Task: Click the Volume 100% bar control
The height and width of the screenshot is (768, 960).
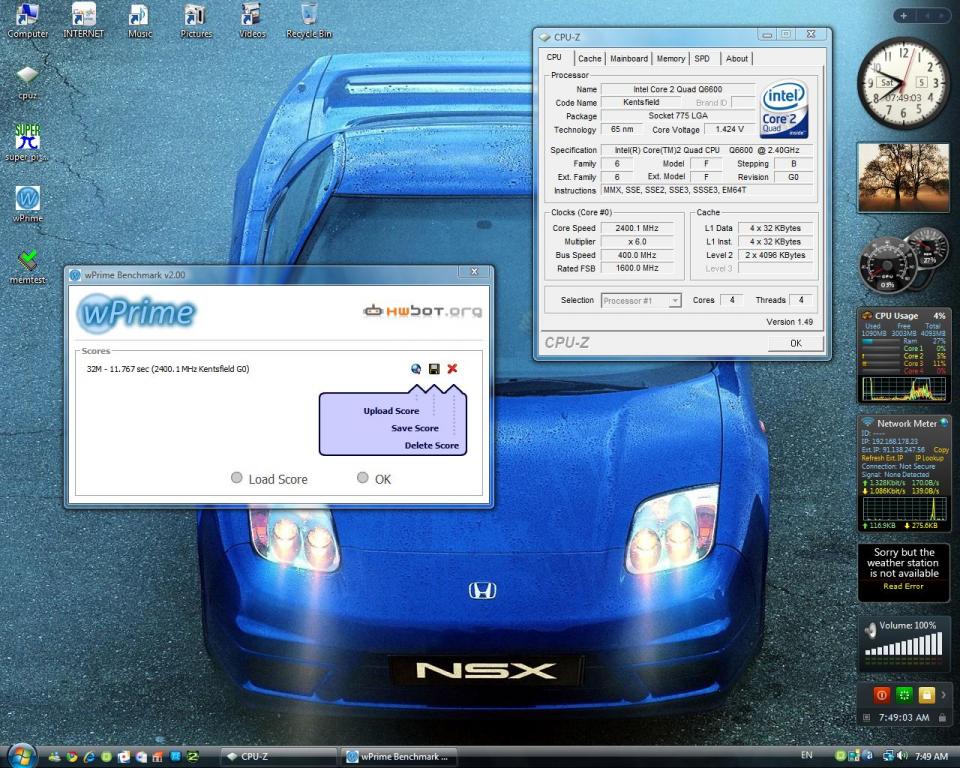Action: 903,644
